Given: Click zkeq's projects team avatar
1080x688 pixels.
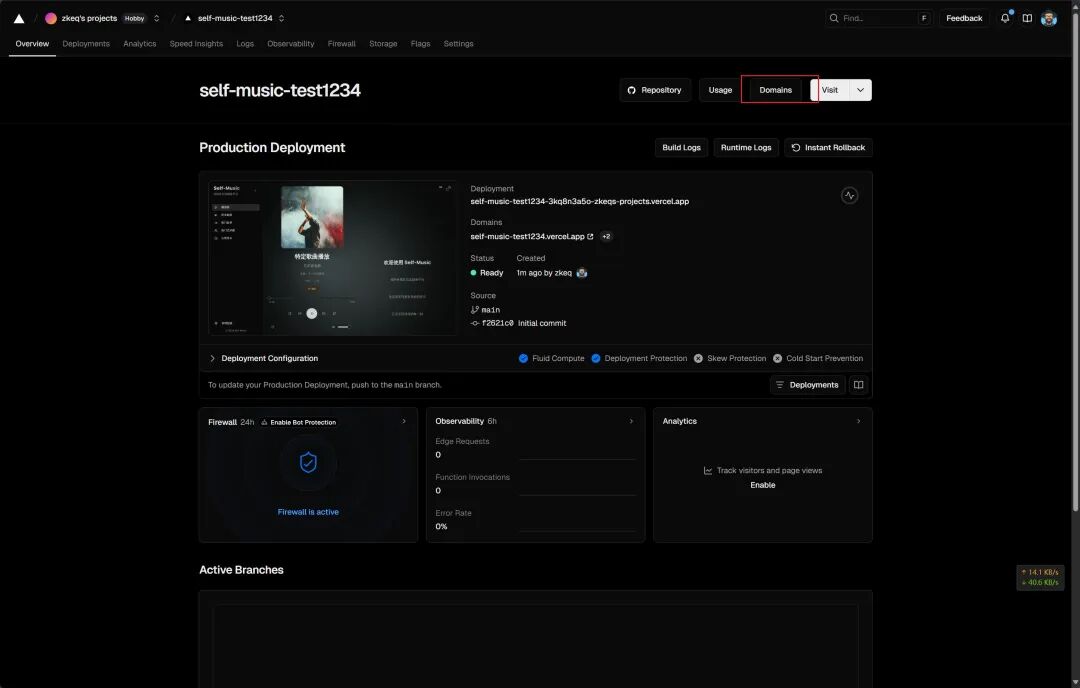Looking at the screenshot, I should click(51, 19).
